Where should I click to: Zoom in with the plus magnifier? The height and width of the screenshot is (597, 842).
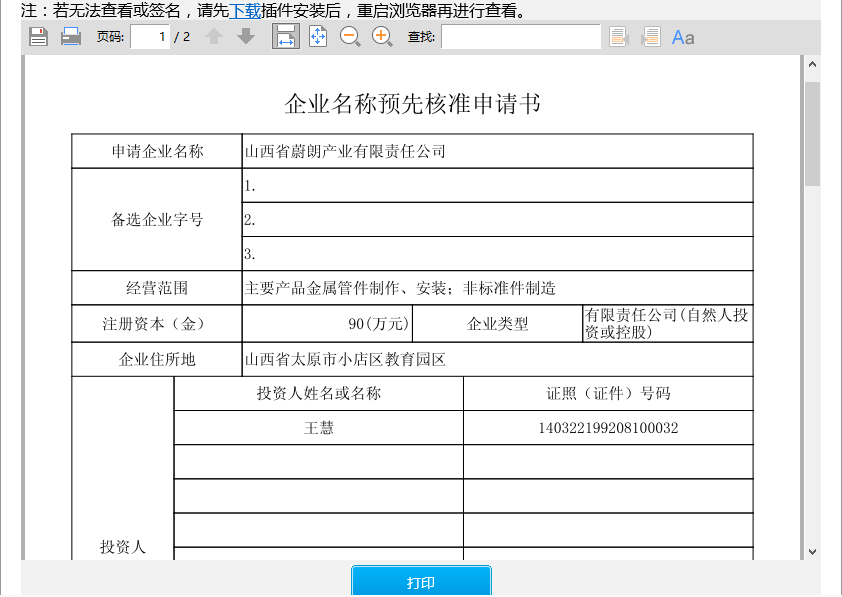382,37
